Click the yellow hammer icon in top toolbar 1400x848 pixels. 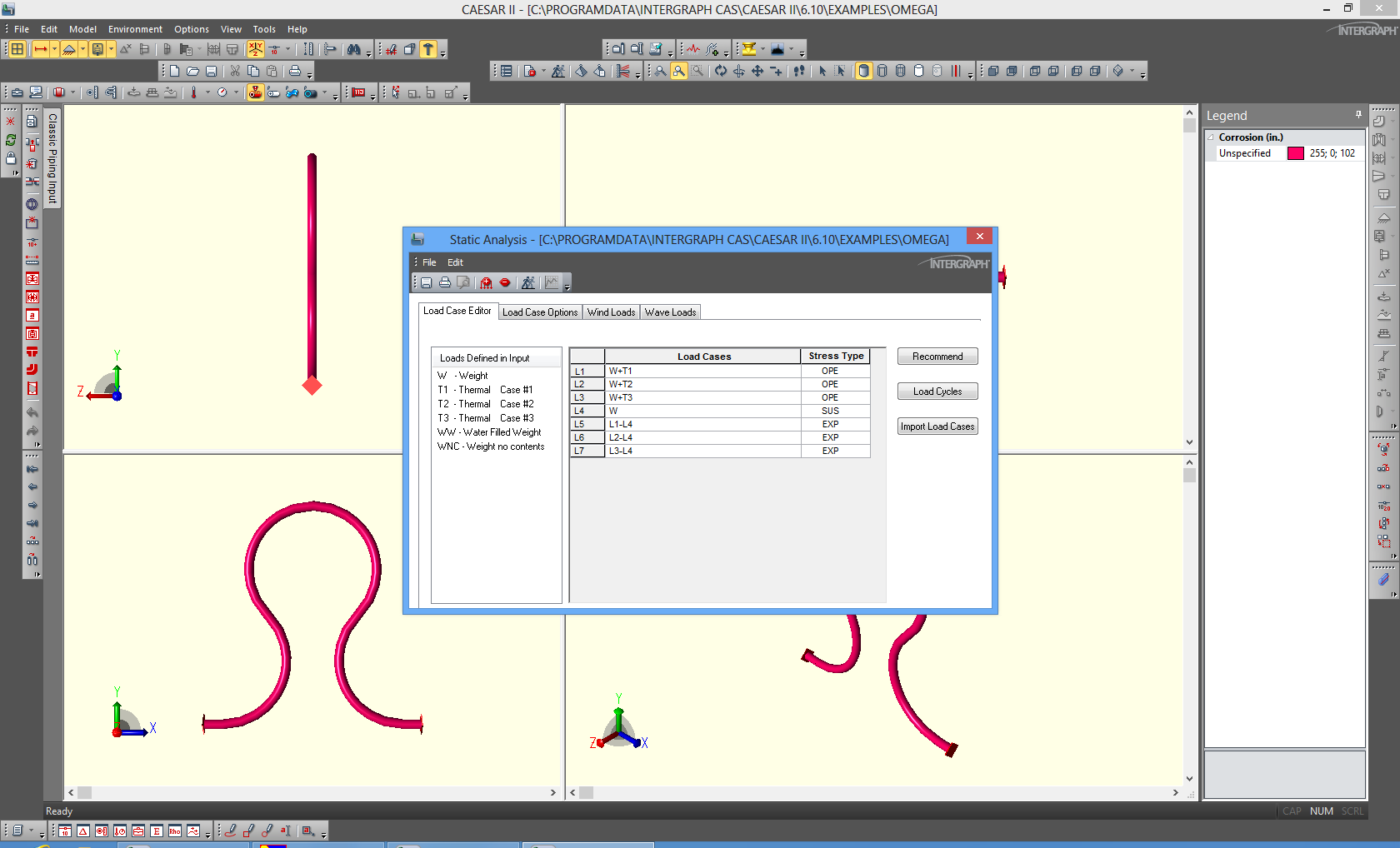click(x=428, y=49)
